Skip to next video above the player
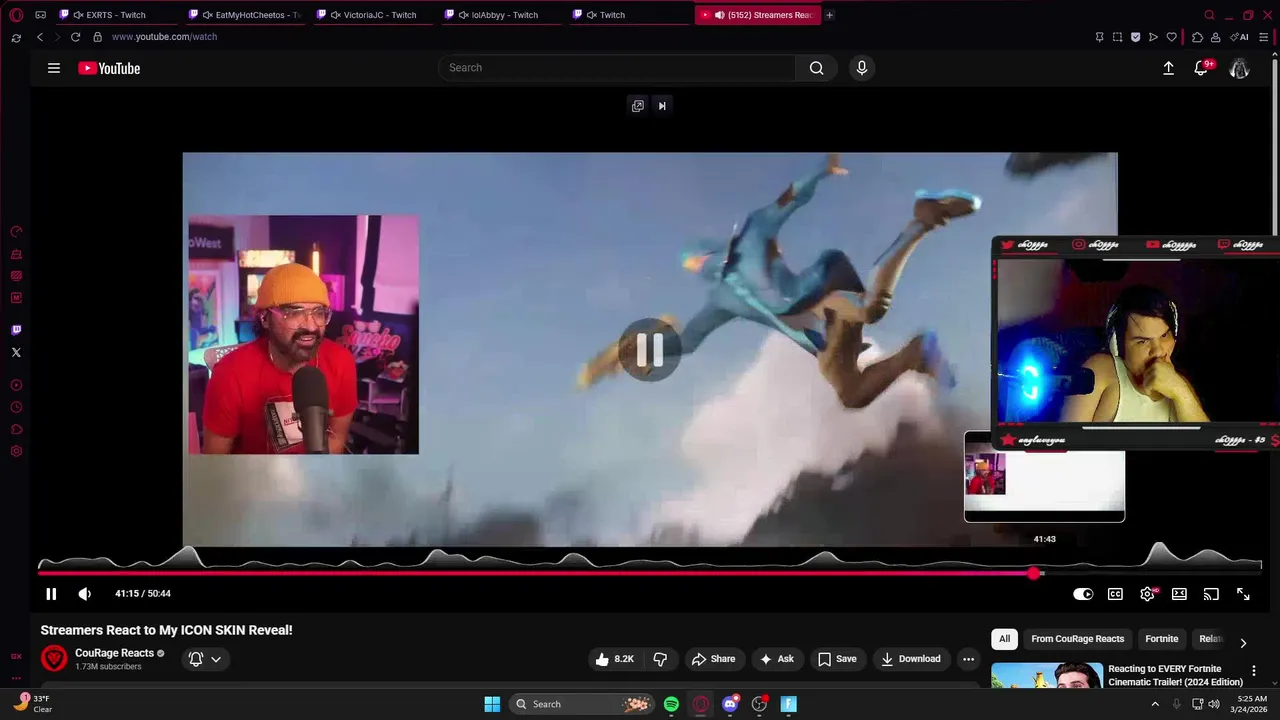 pos(662,106)
